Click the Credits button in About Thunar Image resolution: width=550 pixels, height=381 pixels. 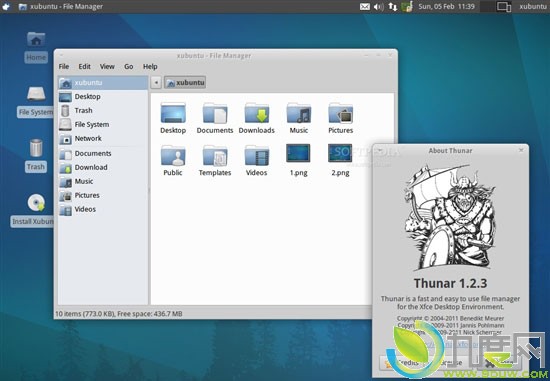pyautogui.click(x=403, y=363)
